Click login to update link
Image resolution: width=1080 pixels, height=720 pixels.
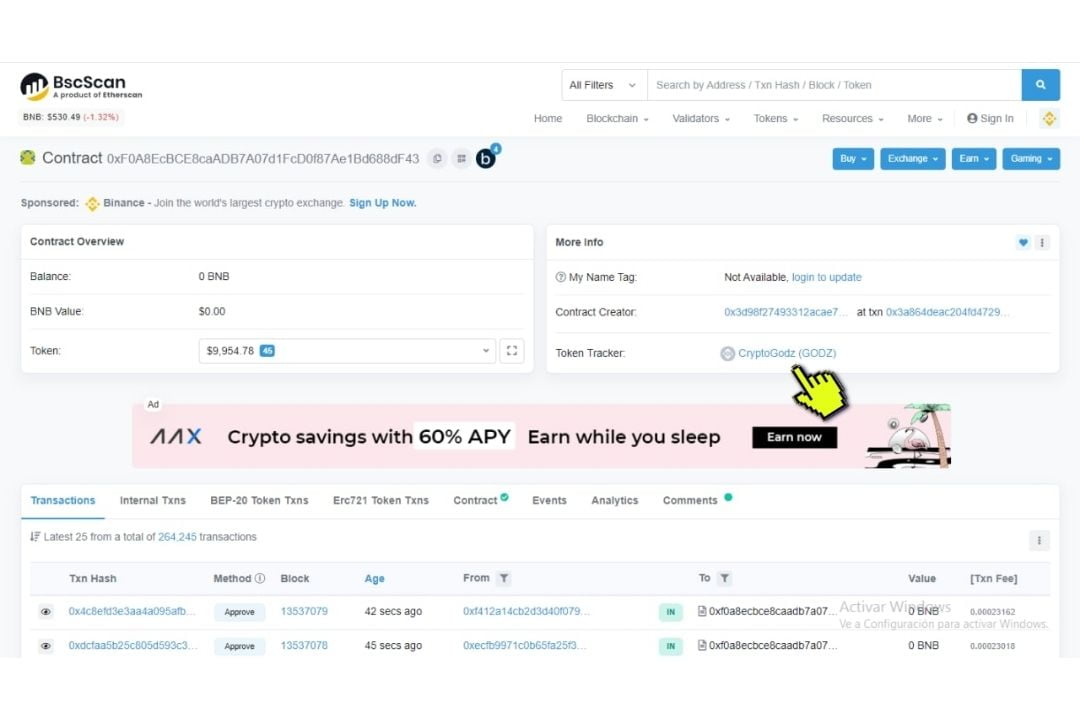827,277
